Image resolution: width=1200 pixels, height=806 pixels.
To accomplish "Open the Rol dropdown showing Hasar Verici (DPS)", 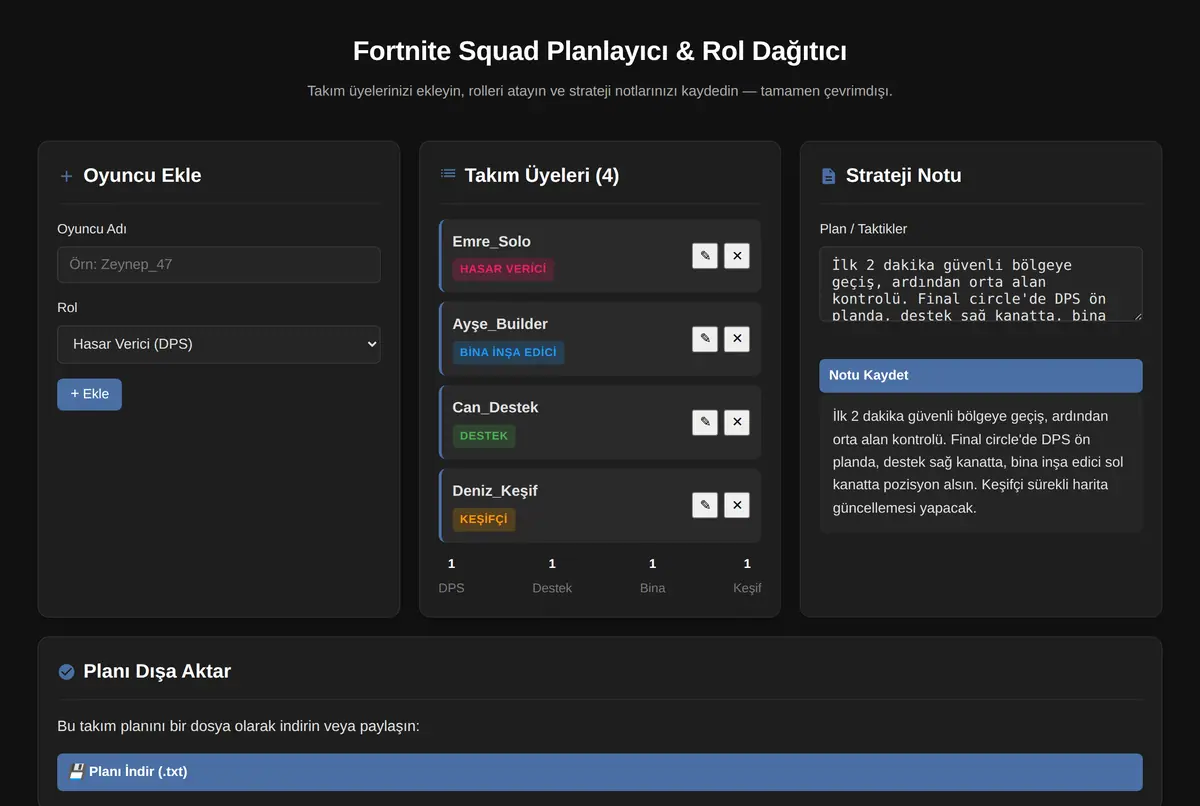I will point(219,344).
